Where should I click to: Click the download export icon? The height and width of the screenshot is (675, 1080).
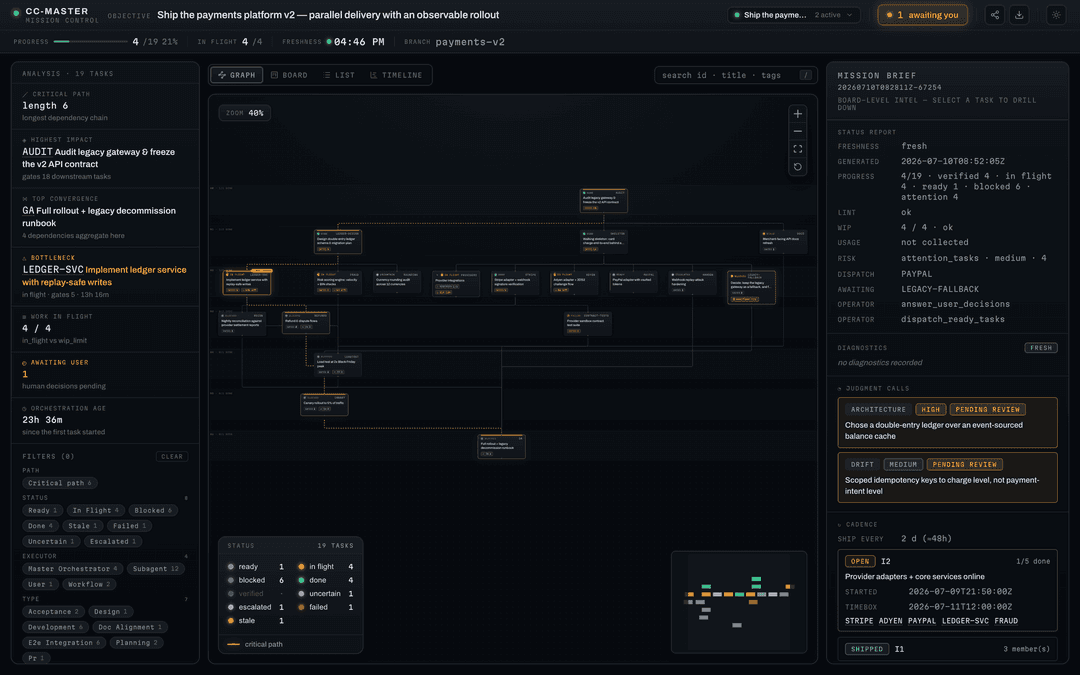pyautogui.click(x=1019, y=14)
